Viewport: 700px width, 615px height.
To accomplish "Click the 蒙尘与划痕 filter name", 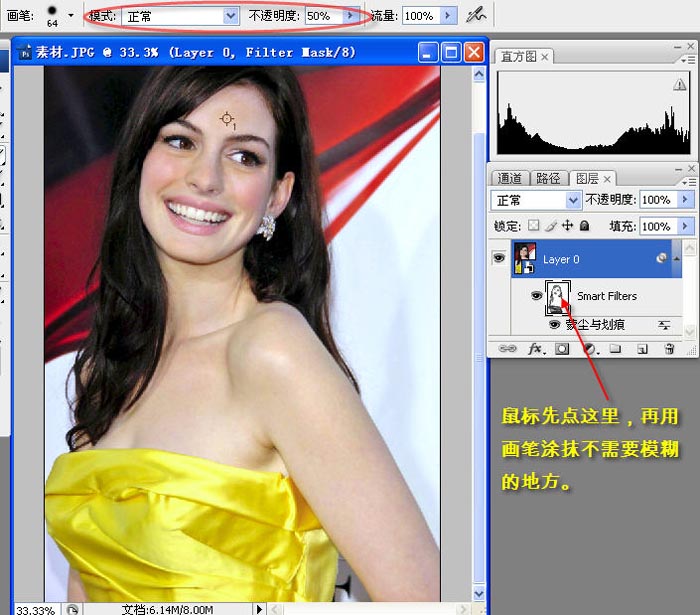I will point(595,325).
